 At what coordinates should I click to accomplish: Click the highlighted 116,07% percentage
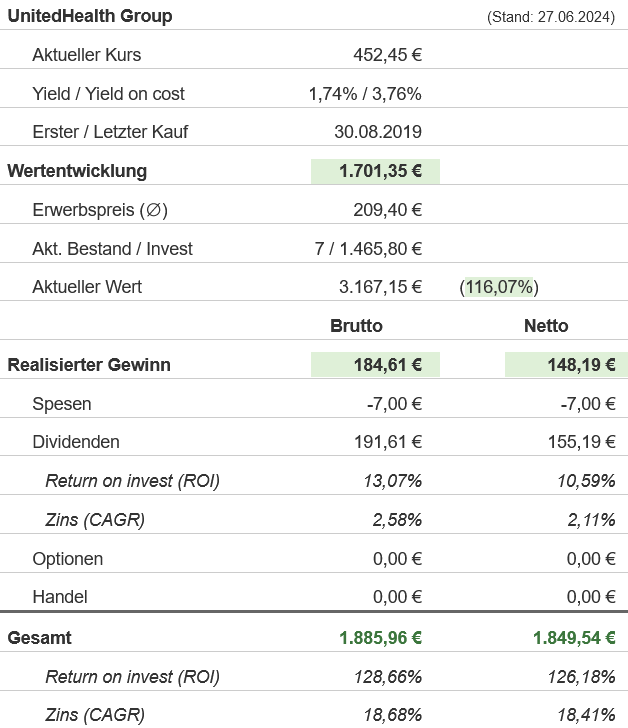pos(500,287)
